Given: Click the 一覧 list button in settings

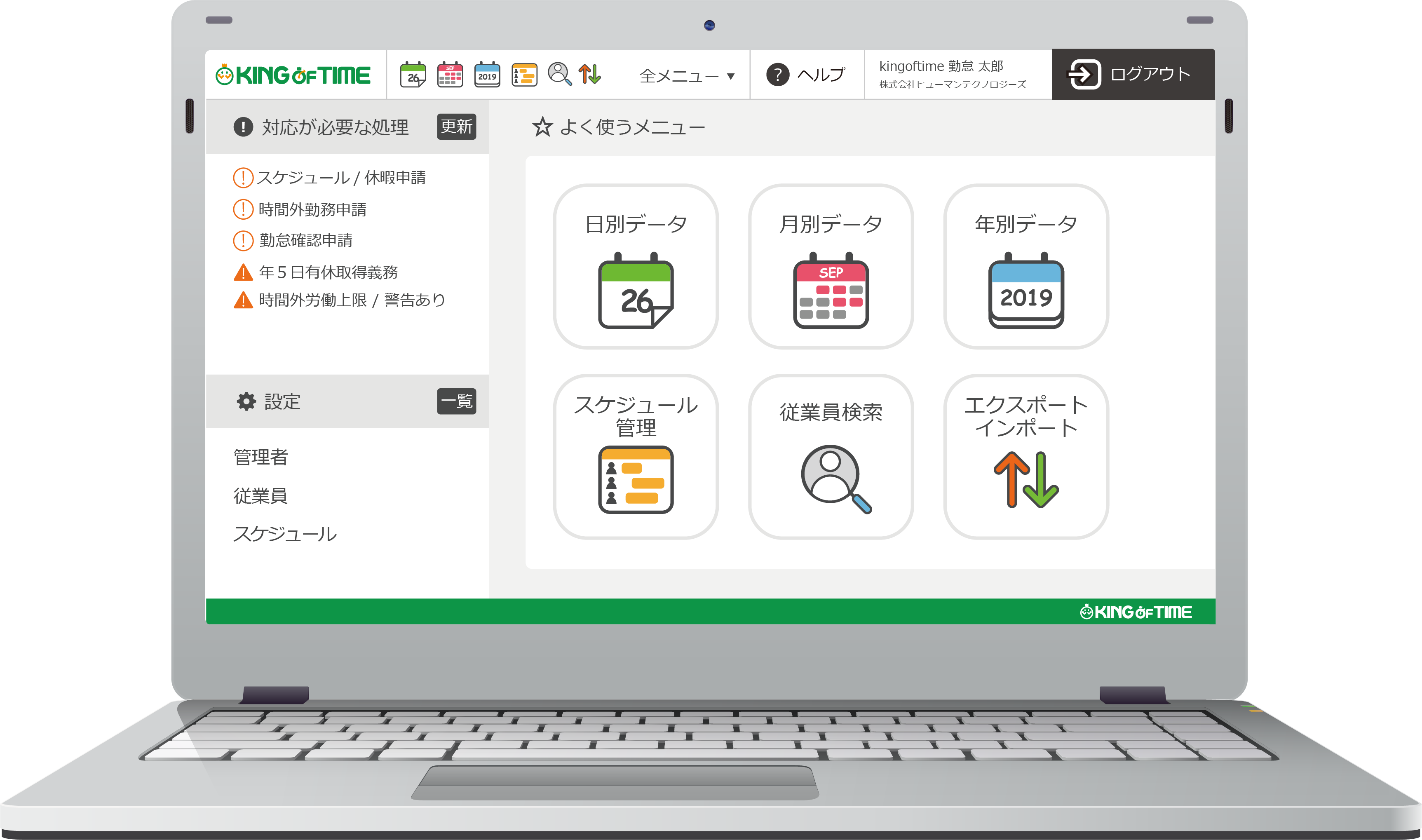Looking at the screenshot, I should (x=456, y=401).
